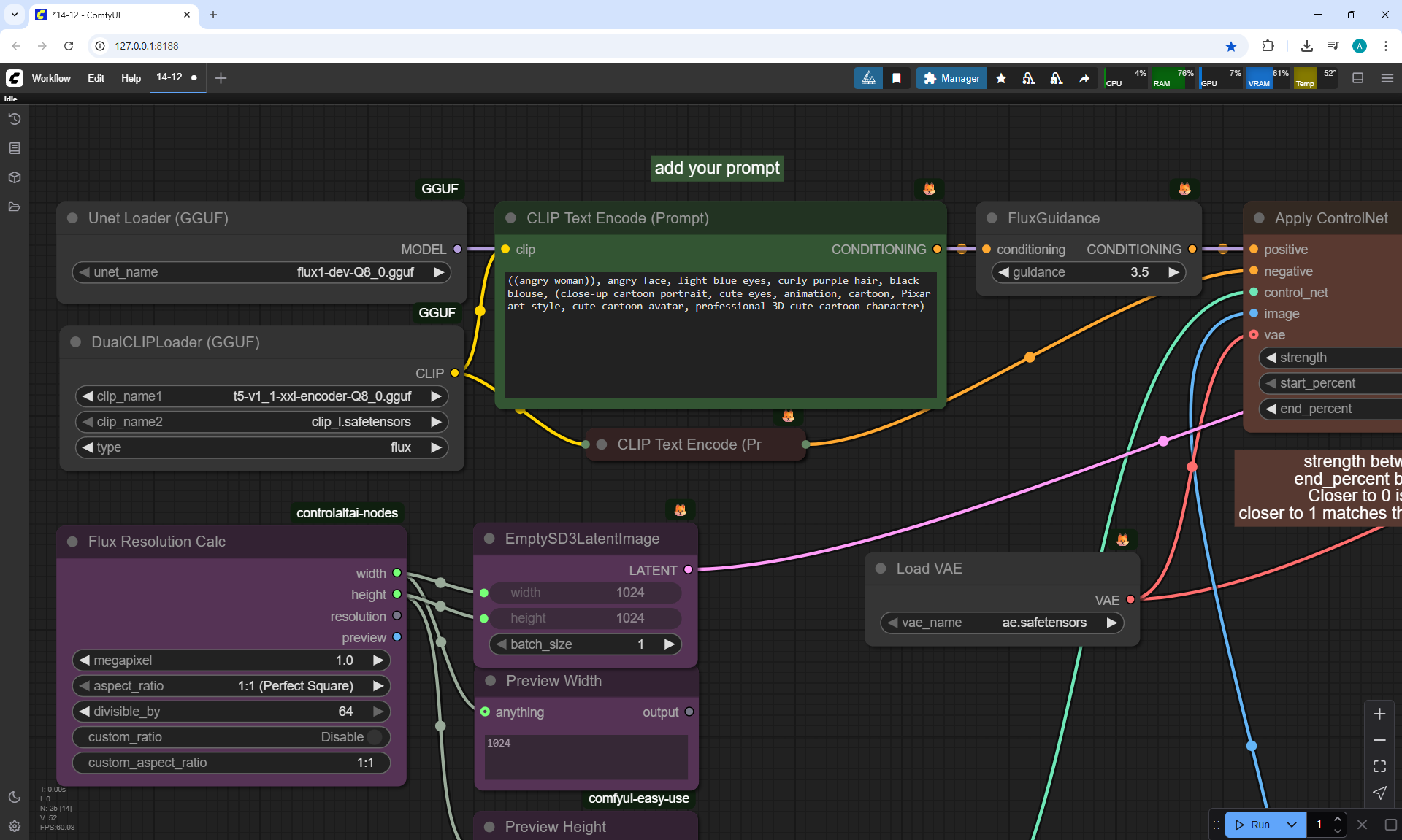Click the star favorites icon in toolbar
1402x840 pixels.
(1001, 78)
